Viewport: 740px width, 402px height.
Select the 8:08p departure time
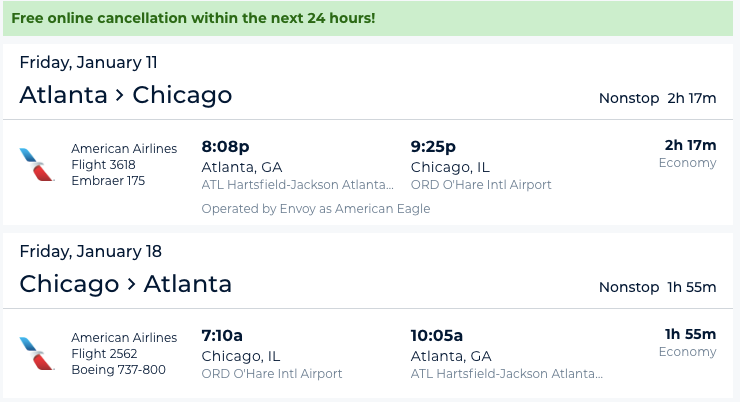[225, 146]
